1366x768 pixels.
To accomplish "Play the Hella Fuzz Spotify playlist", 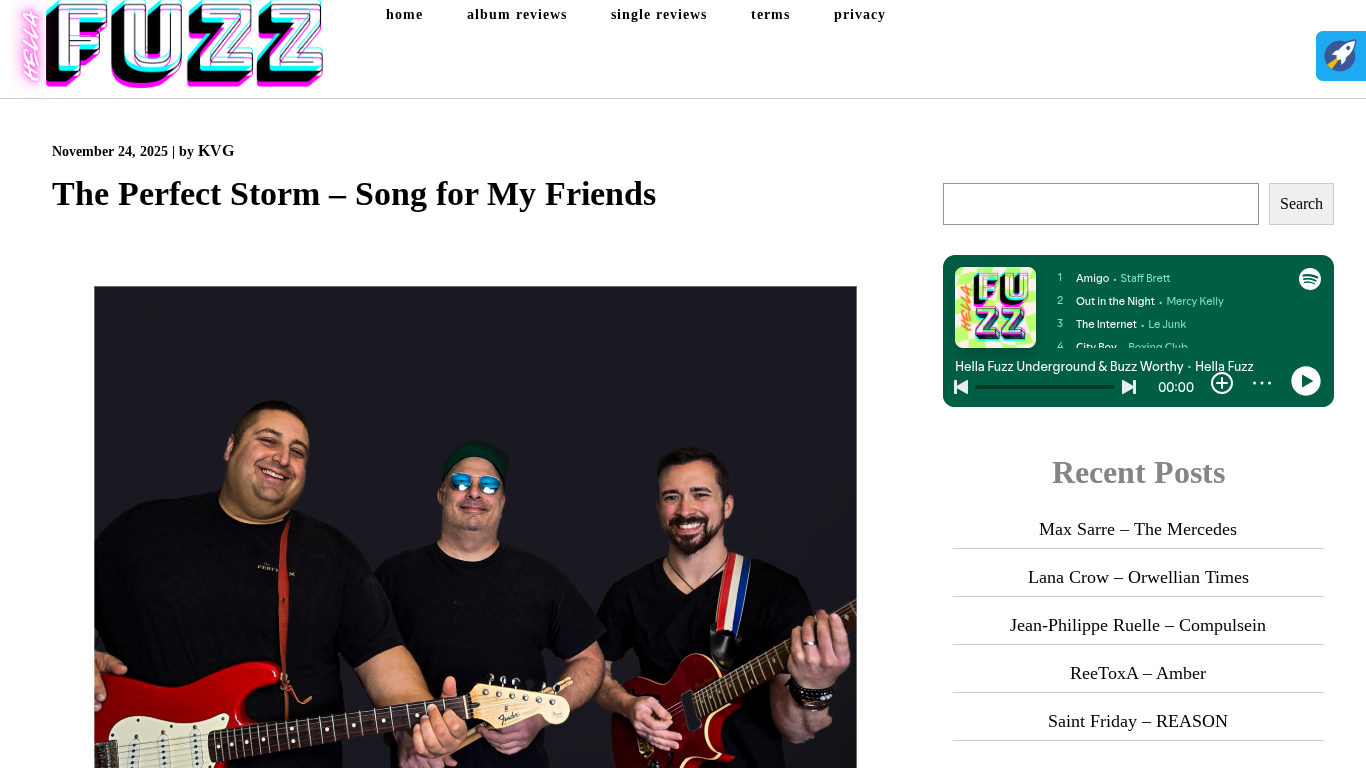I will pyautogui.click(x=1306, y=381).
